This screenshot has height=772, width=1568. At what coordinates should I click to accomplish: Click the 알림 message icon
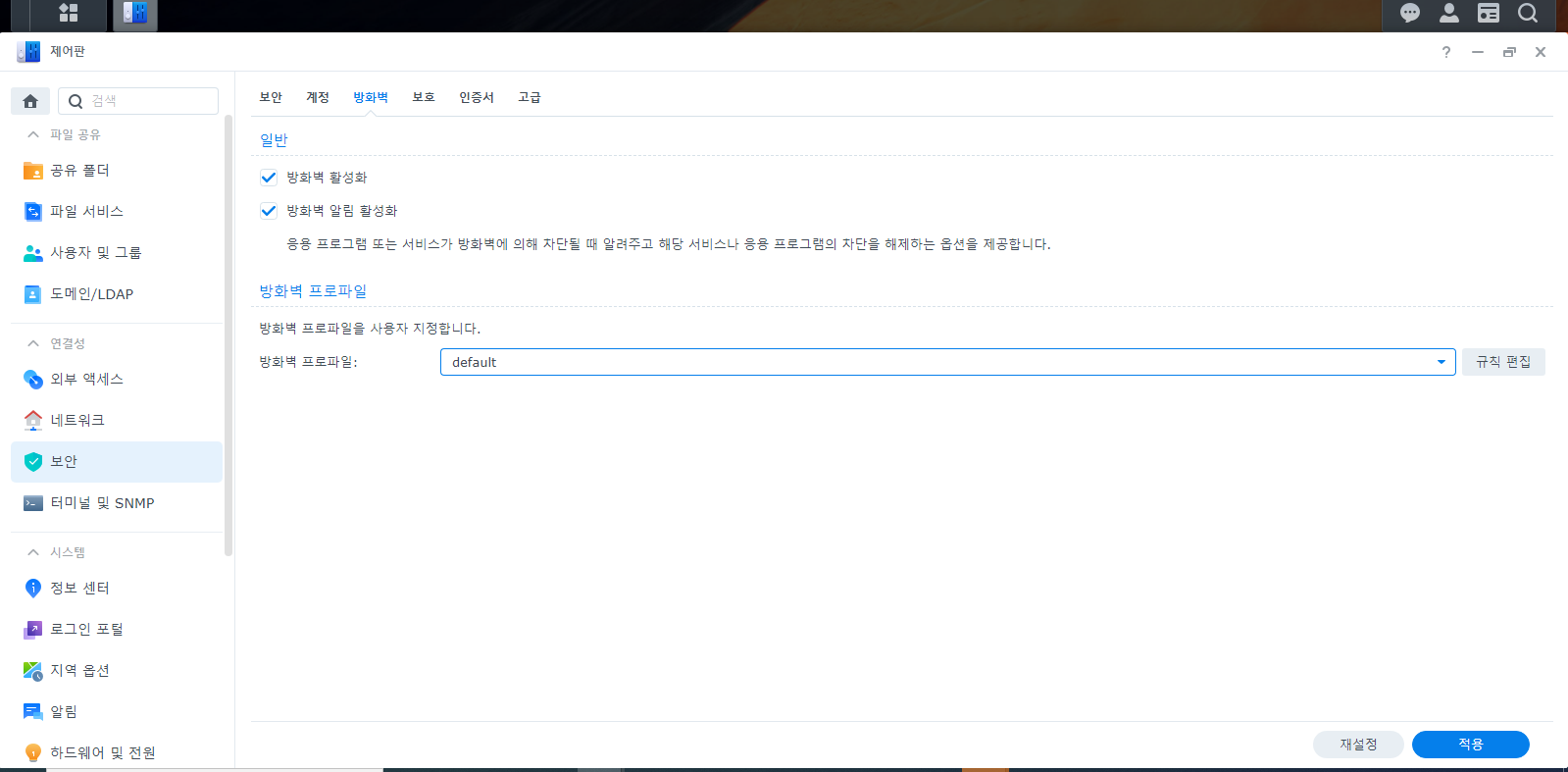(x=32, y=712)
